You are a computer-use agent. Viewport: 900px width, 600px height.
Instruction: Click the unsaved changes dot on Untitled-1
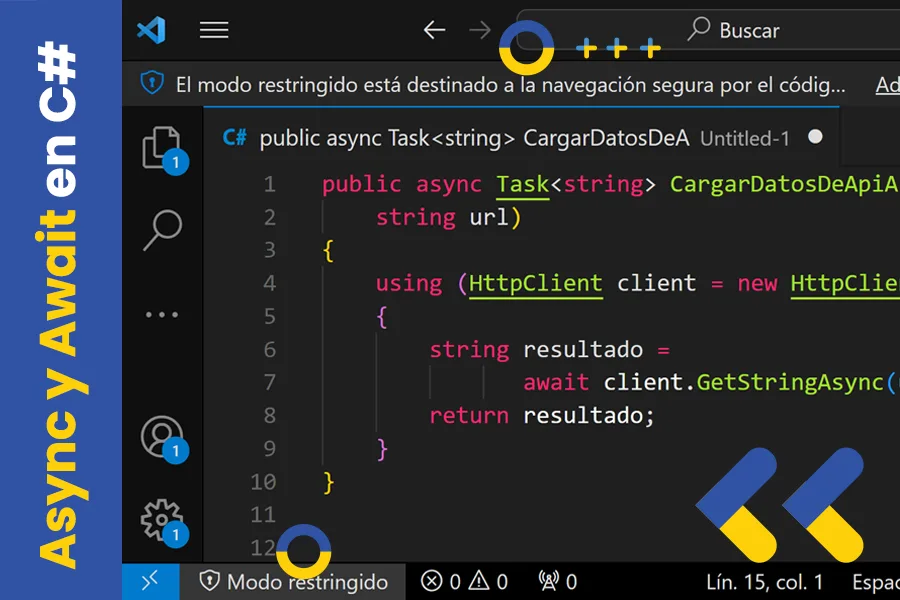(x=815, y=138)
